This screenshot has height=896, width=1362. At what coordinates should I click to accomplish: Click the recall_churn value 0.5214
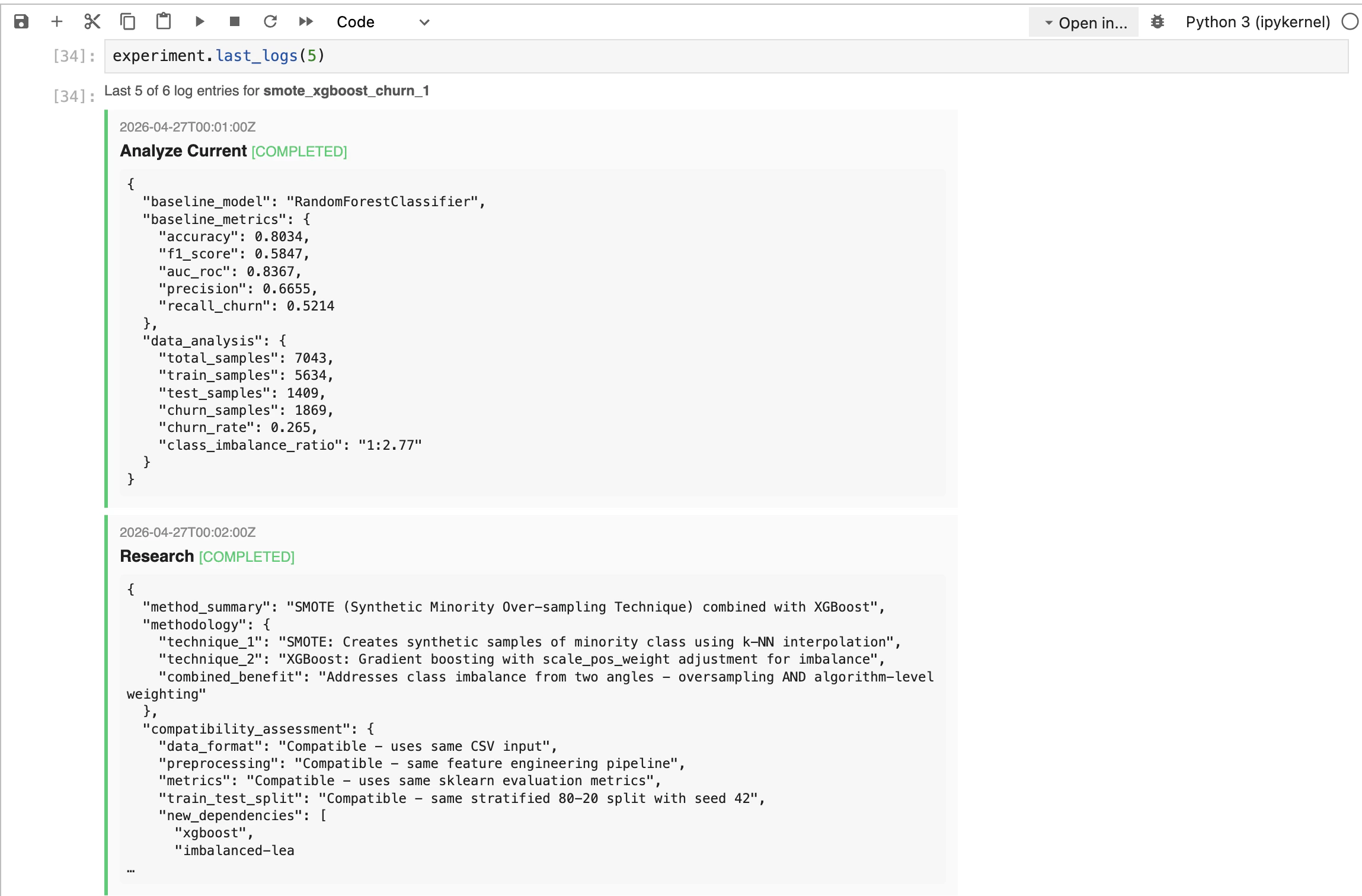click(311, 306)
